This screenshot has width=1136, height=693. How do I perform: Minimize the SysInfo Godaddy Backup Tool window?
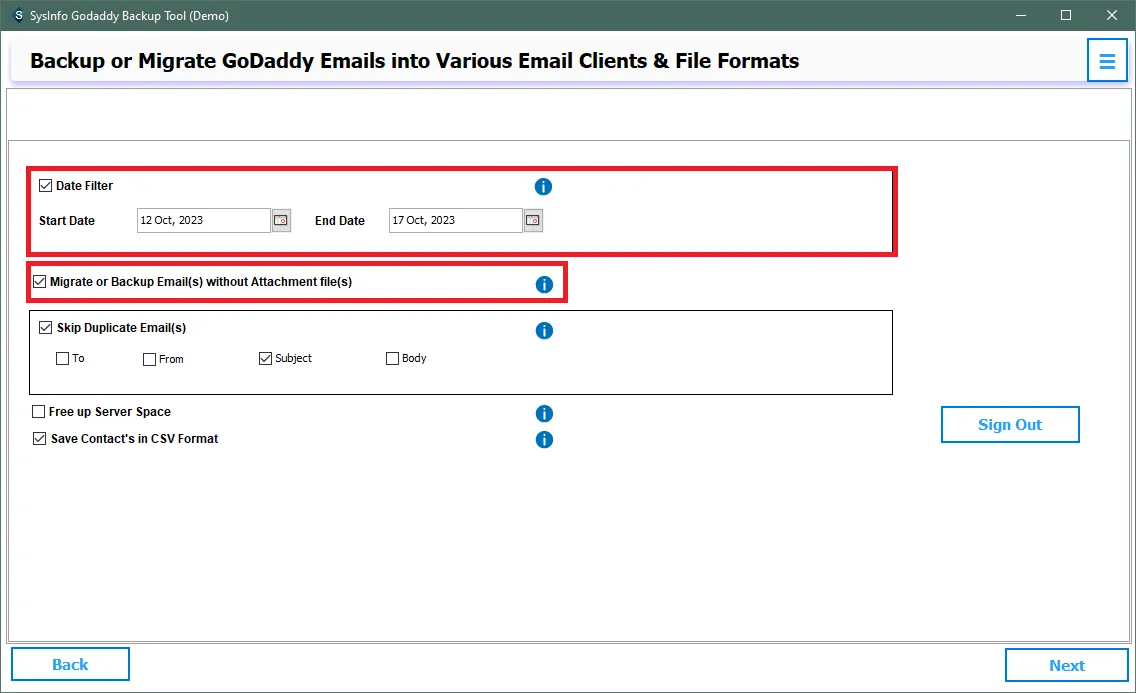1021,15
